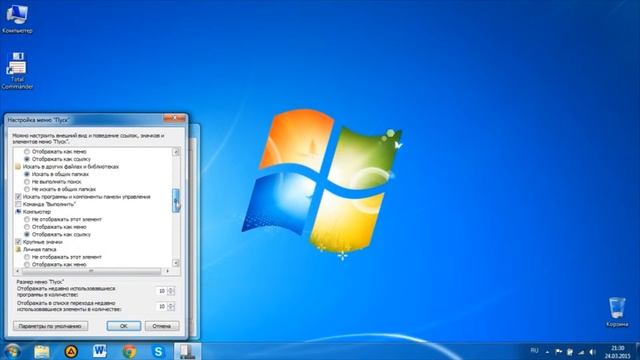This screenshot has height=360, width=640.
Task: Select the Total Commander desktop shortcut
Action: point(17,70)
